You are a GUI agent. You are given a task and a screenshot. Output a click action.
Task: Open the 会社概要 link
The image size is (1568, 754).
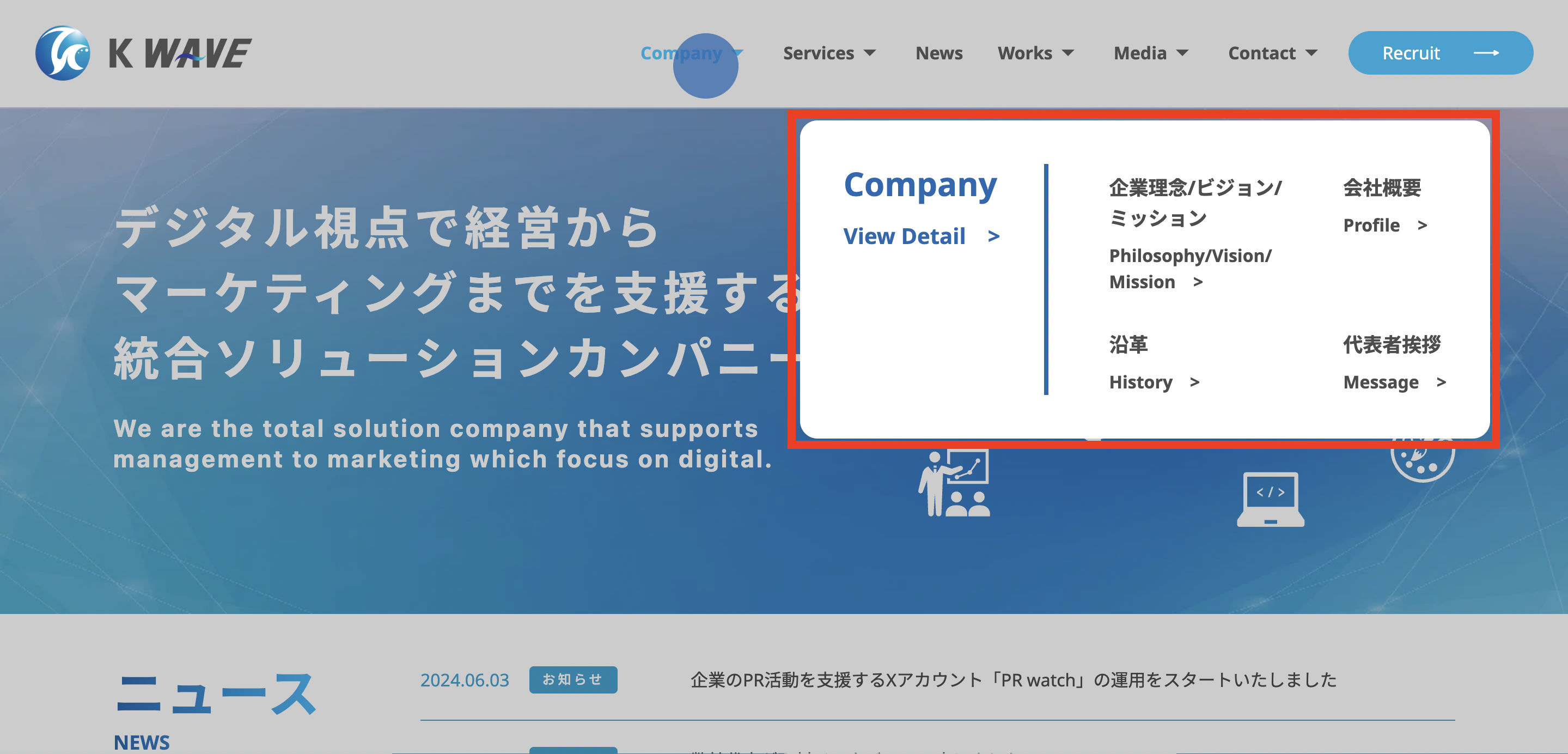click(1382, 187)
